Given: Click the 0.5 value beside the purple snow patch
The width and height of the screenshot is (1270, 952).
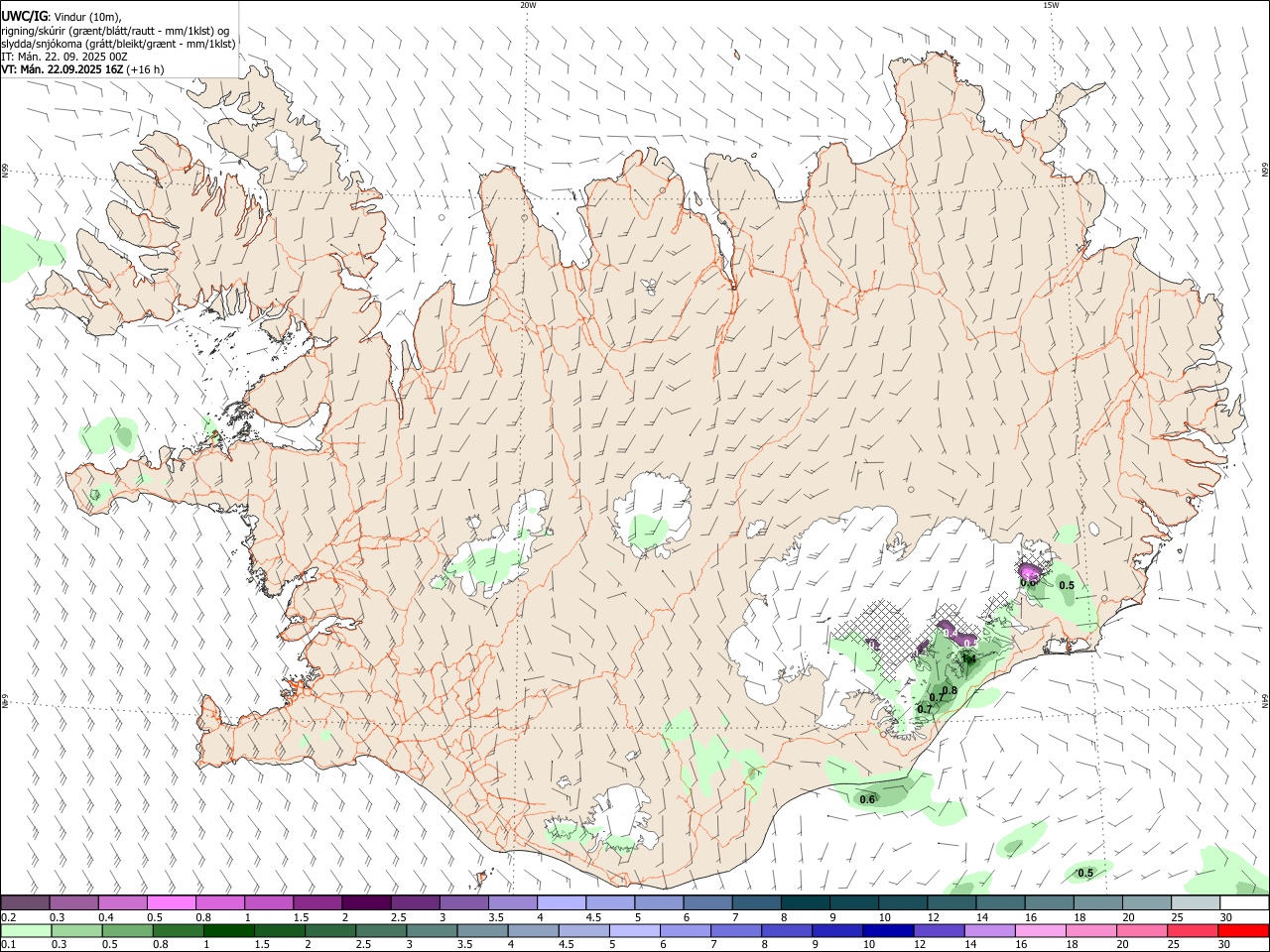Looking at the screenshot, I should tap(1067, 585).
